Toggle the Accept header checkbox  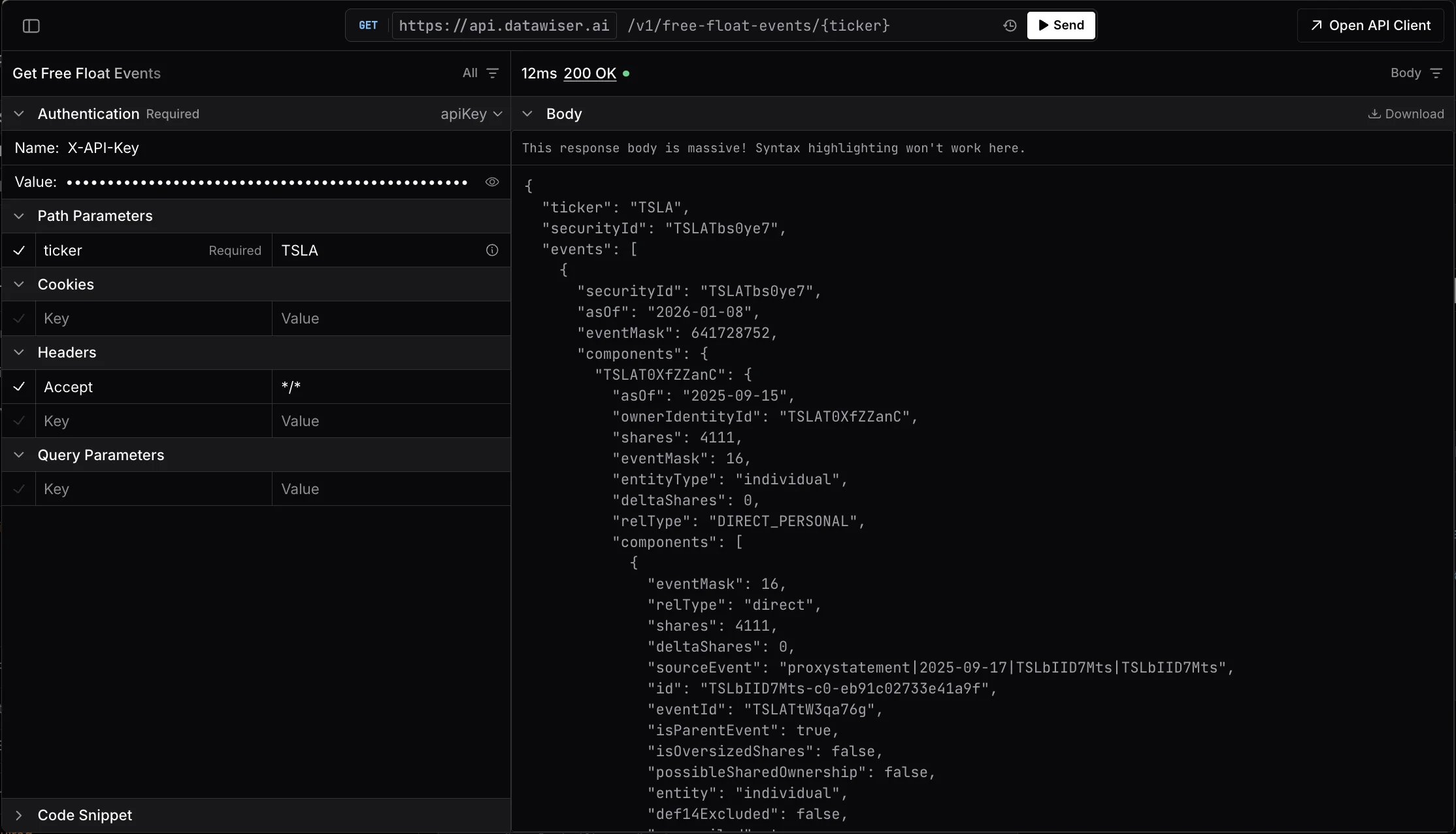[x=19, y=387]
